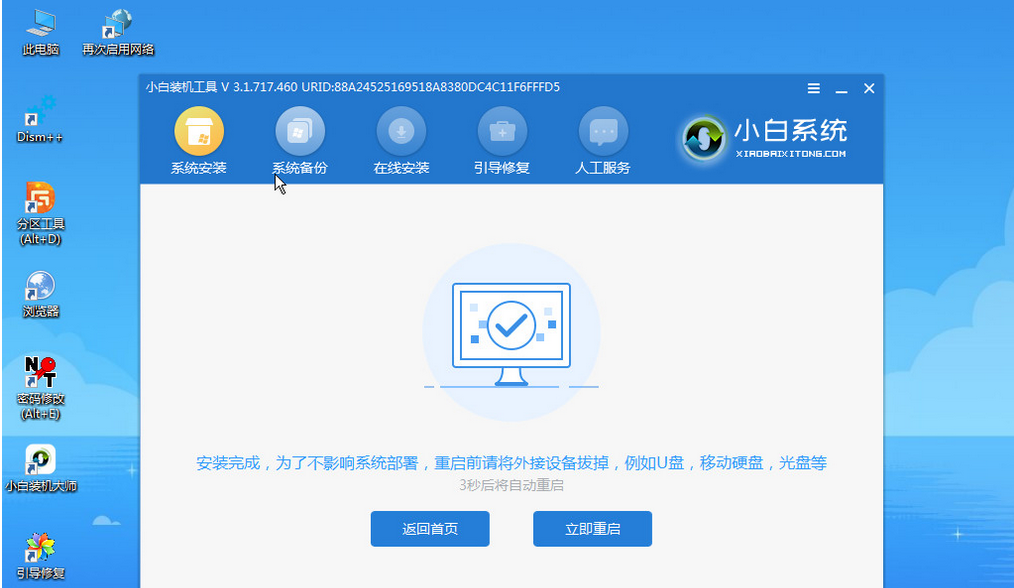Switch to the 系统备份 tab
This screenshot has width=1014, height=588.
tap(299, 141)
